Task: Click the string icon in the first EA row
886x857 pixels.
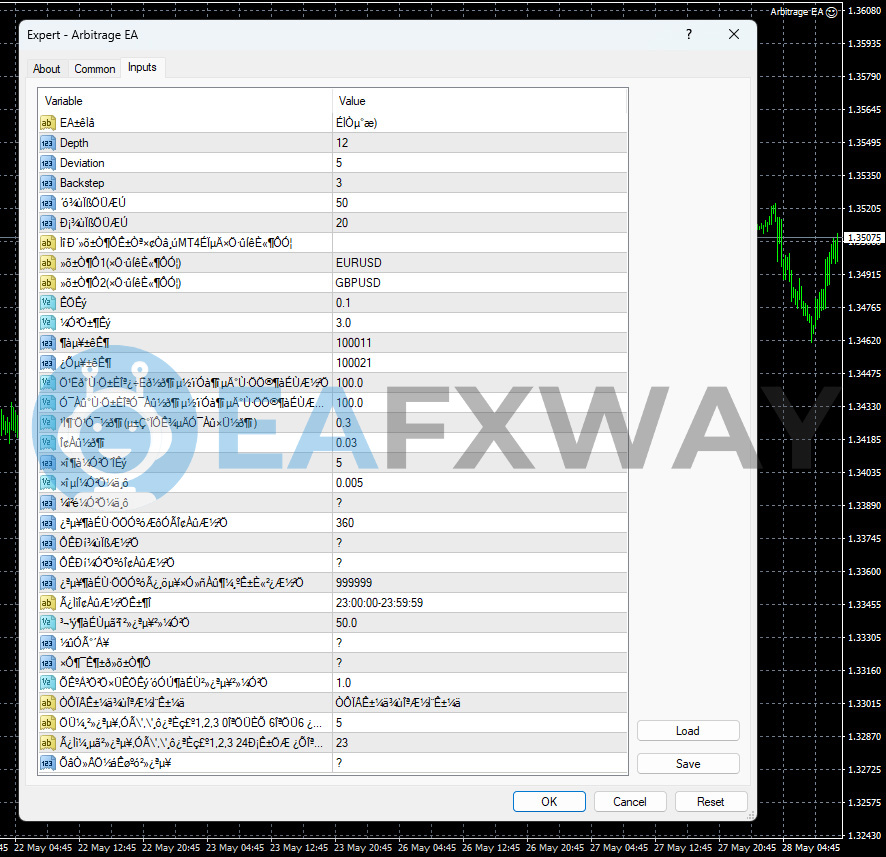Action: tap(47, 123)
